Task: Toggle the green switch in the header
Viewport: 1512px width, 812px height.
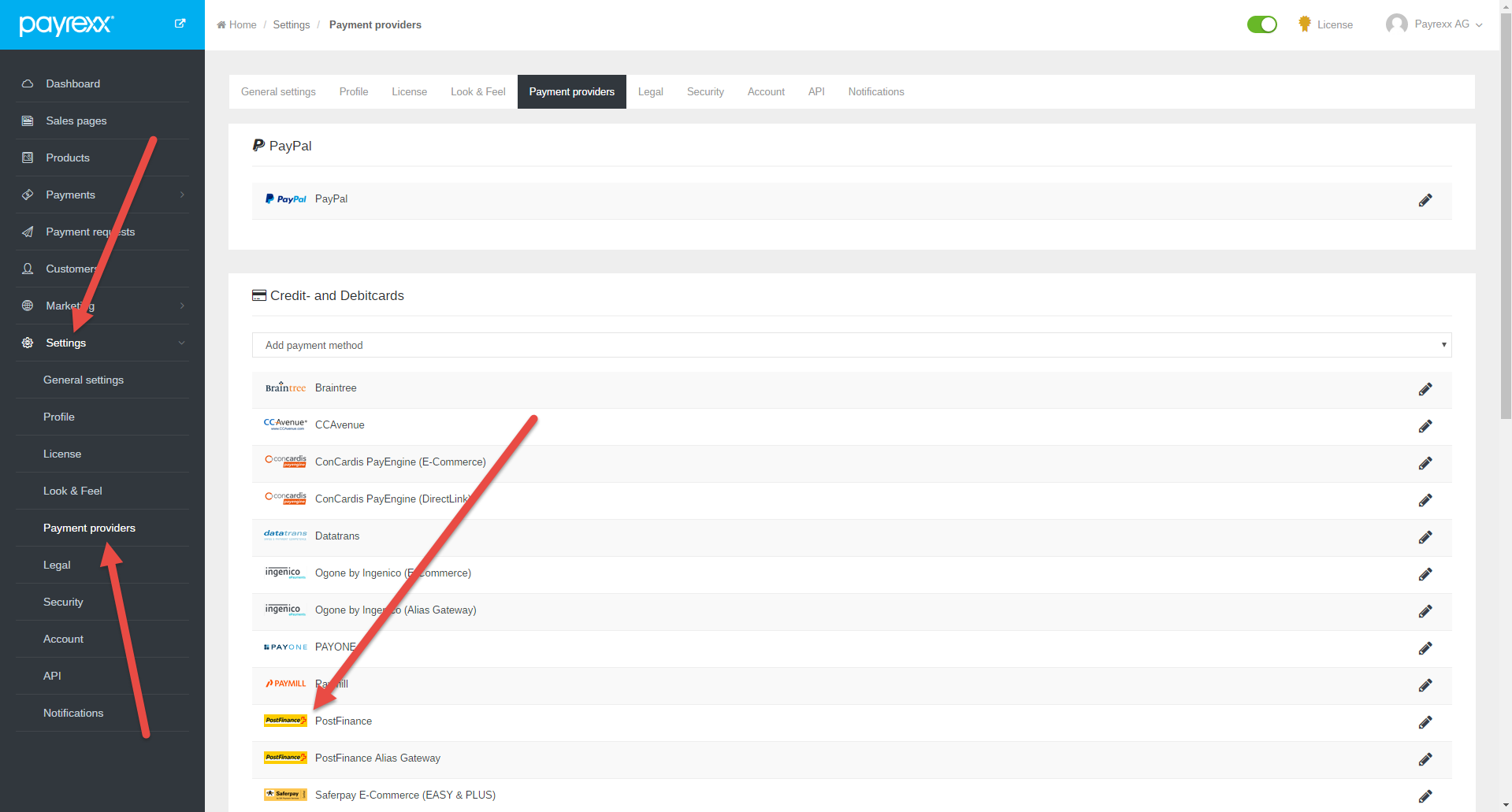Action: (1262, 24)
